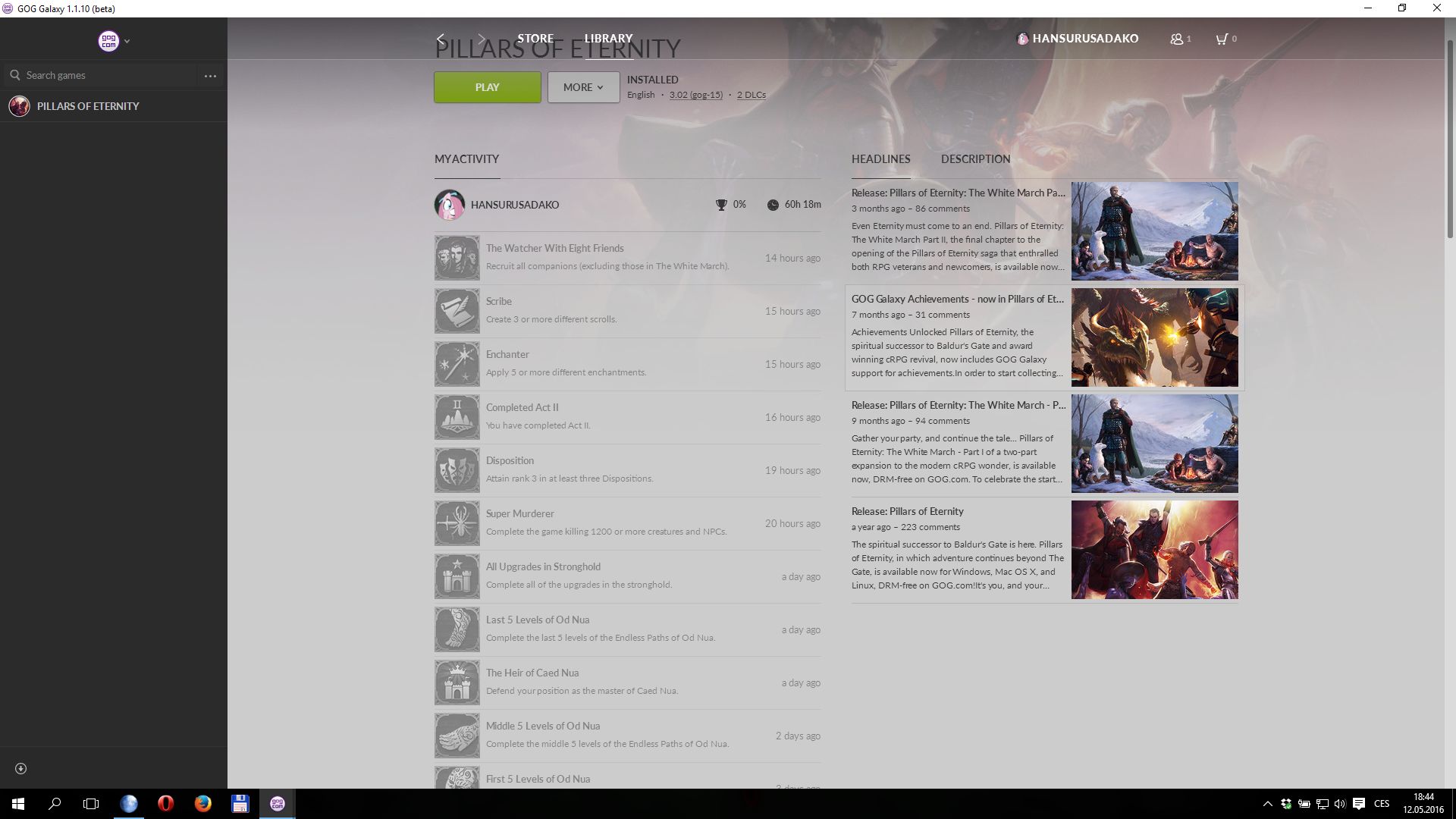This screenshot has height=819, width=1456.
Task: Open the STORE tab
Action: [535, 39]
